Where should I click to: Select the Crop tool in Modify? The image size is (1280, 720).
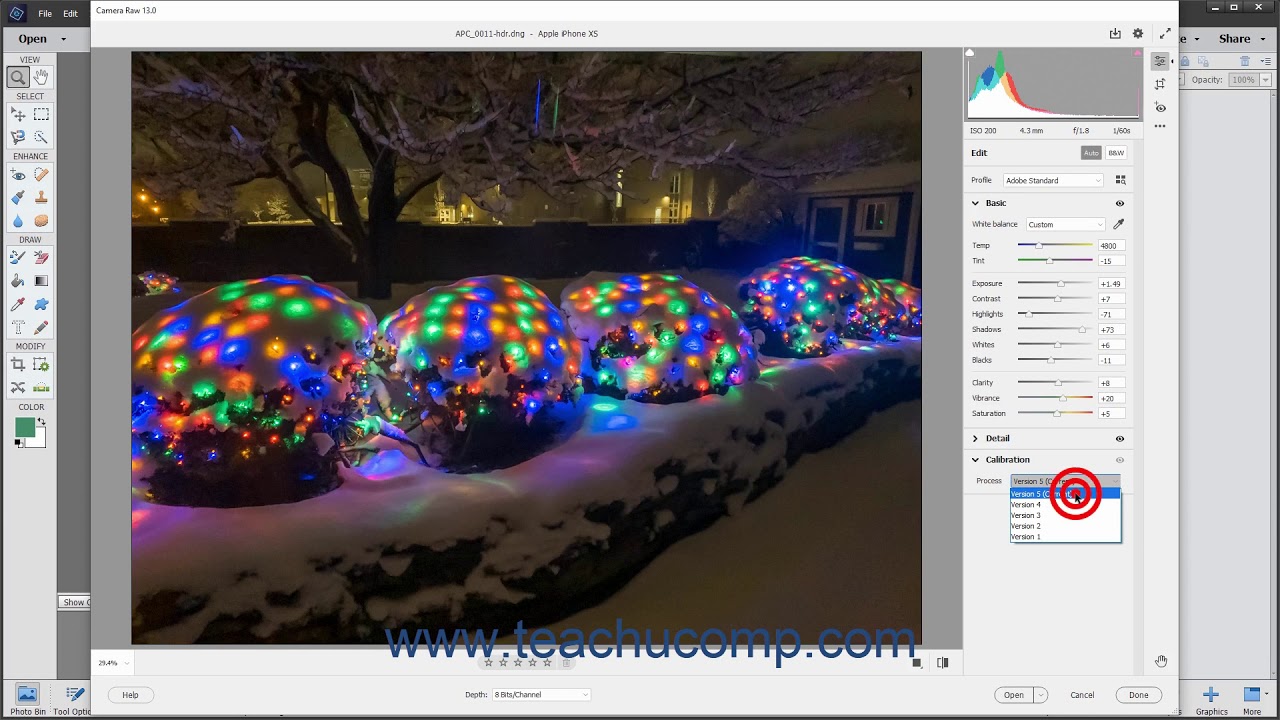click(18, 365)
